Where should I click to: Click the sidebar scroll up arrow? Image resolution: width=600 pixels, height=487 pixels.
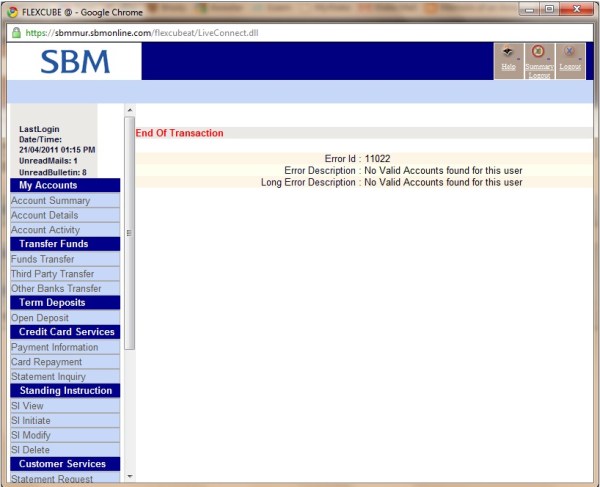click(128, 109)
